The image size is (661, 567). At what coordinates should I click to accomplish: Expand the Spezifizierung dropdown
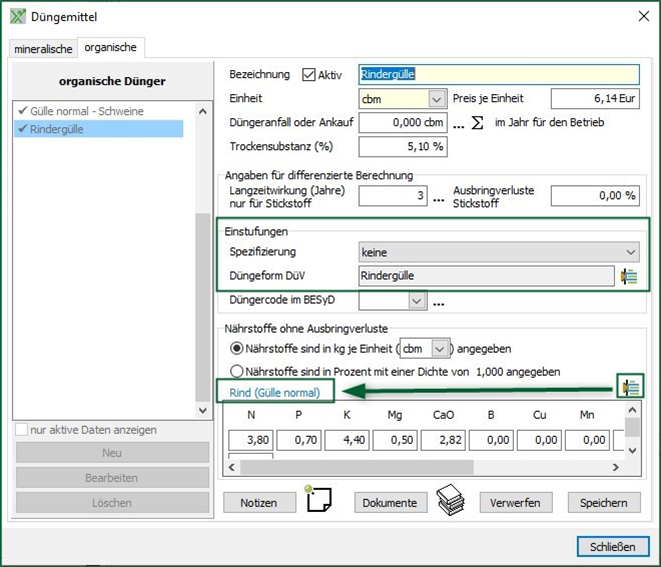[x=629, y=253]
